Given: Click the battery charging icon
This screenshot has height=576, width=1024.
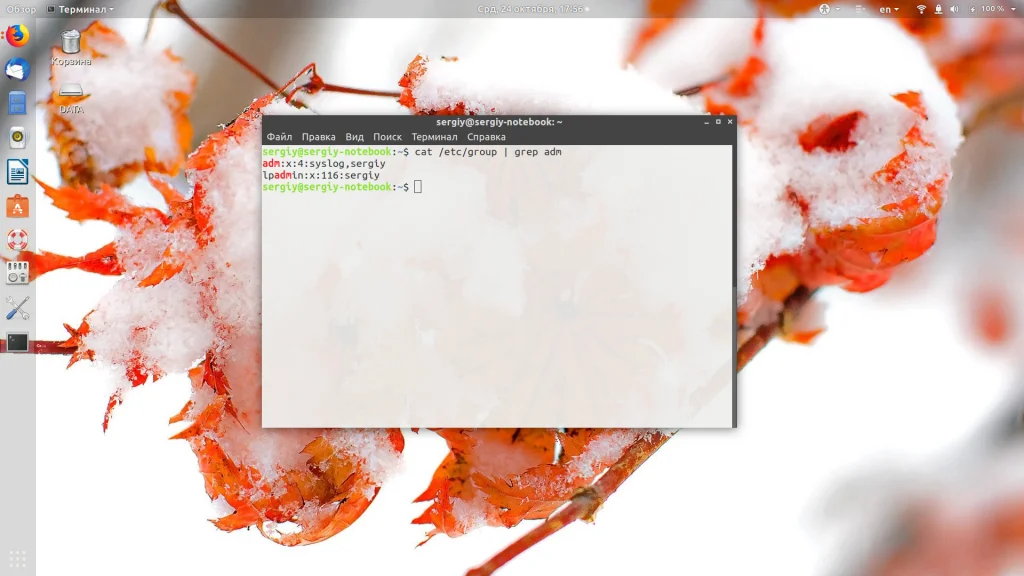Looking at the screenshot, I should point(972,9).
